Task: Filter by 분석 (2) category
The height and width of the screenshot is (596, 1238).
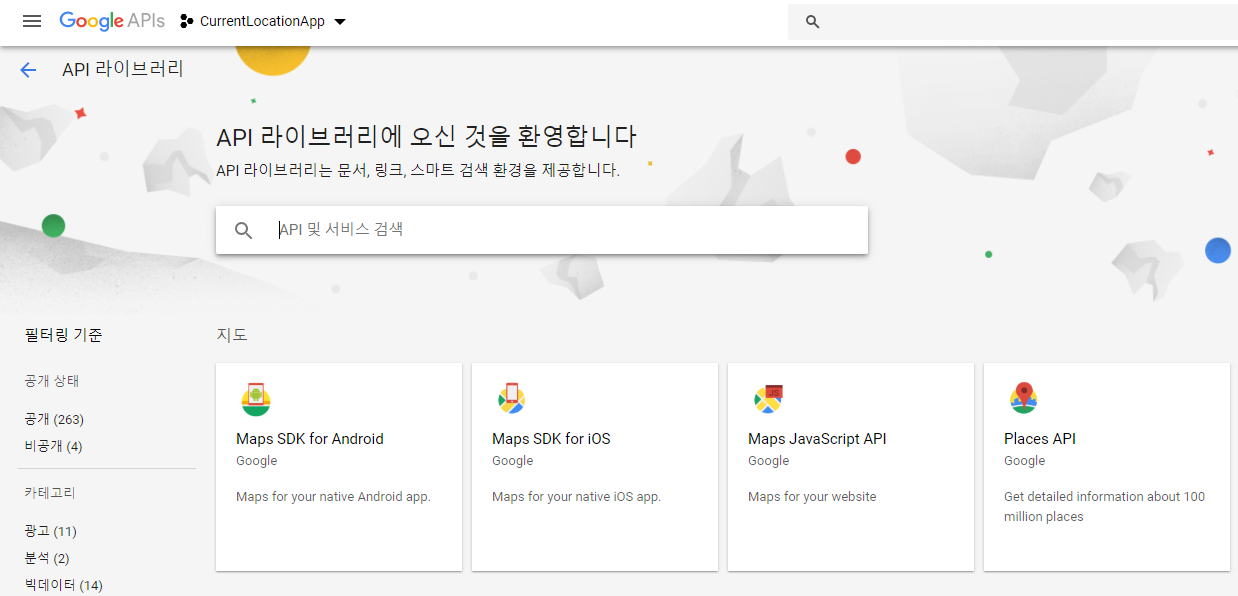Action: pos(47,558)
